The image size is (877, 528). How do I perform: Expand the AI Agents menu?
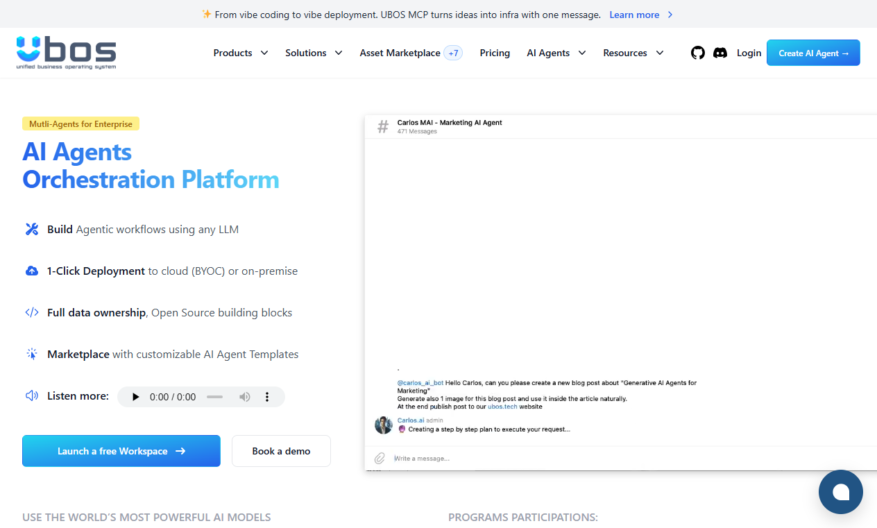[556, 53]
